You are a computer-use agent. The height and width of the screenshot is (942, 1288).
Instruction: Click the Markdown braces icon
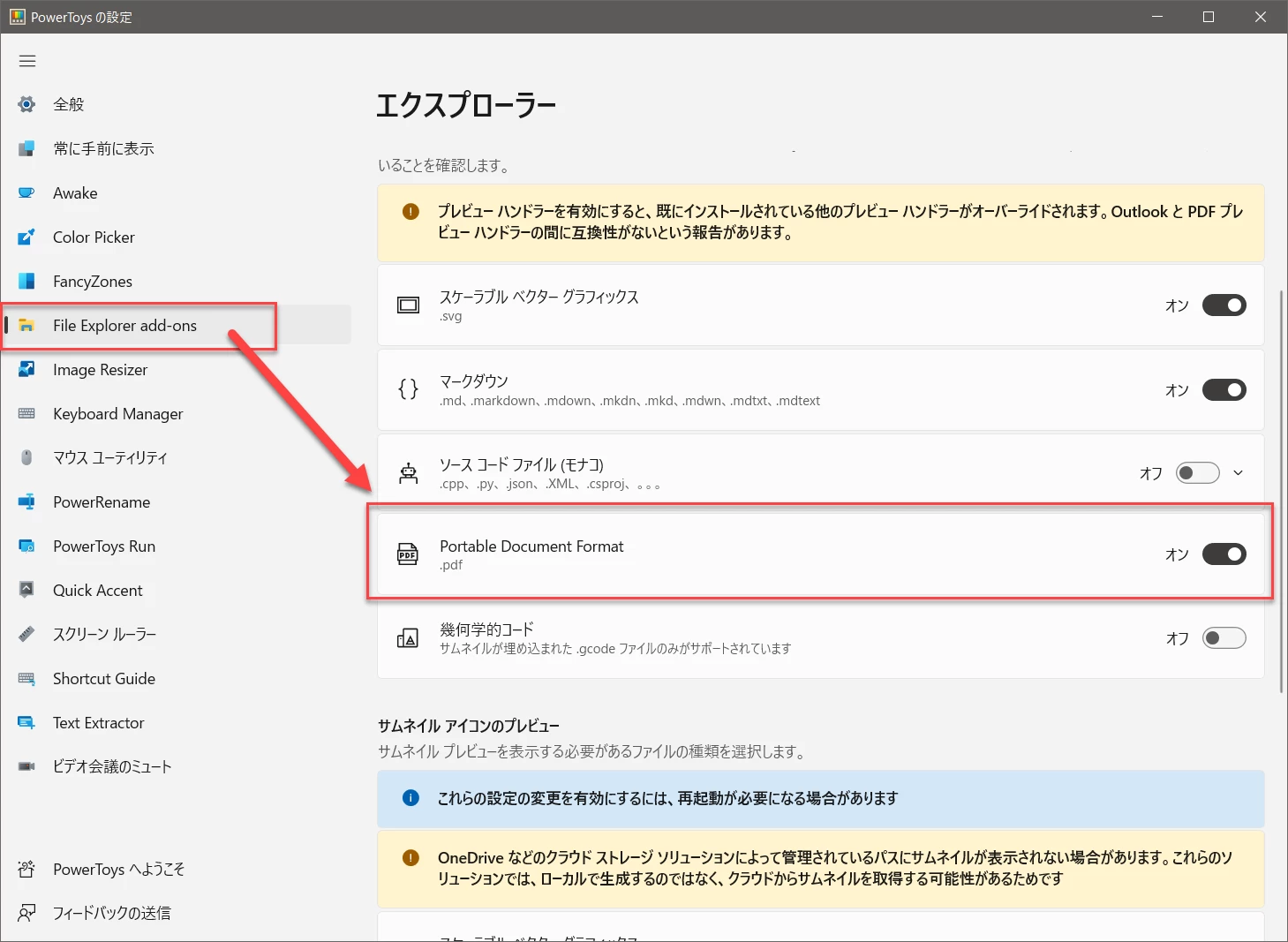[x=408, y=389]
